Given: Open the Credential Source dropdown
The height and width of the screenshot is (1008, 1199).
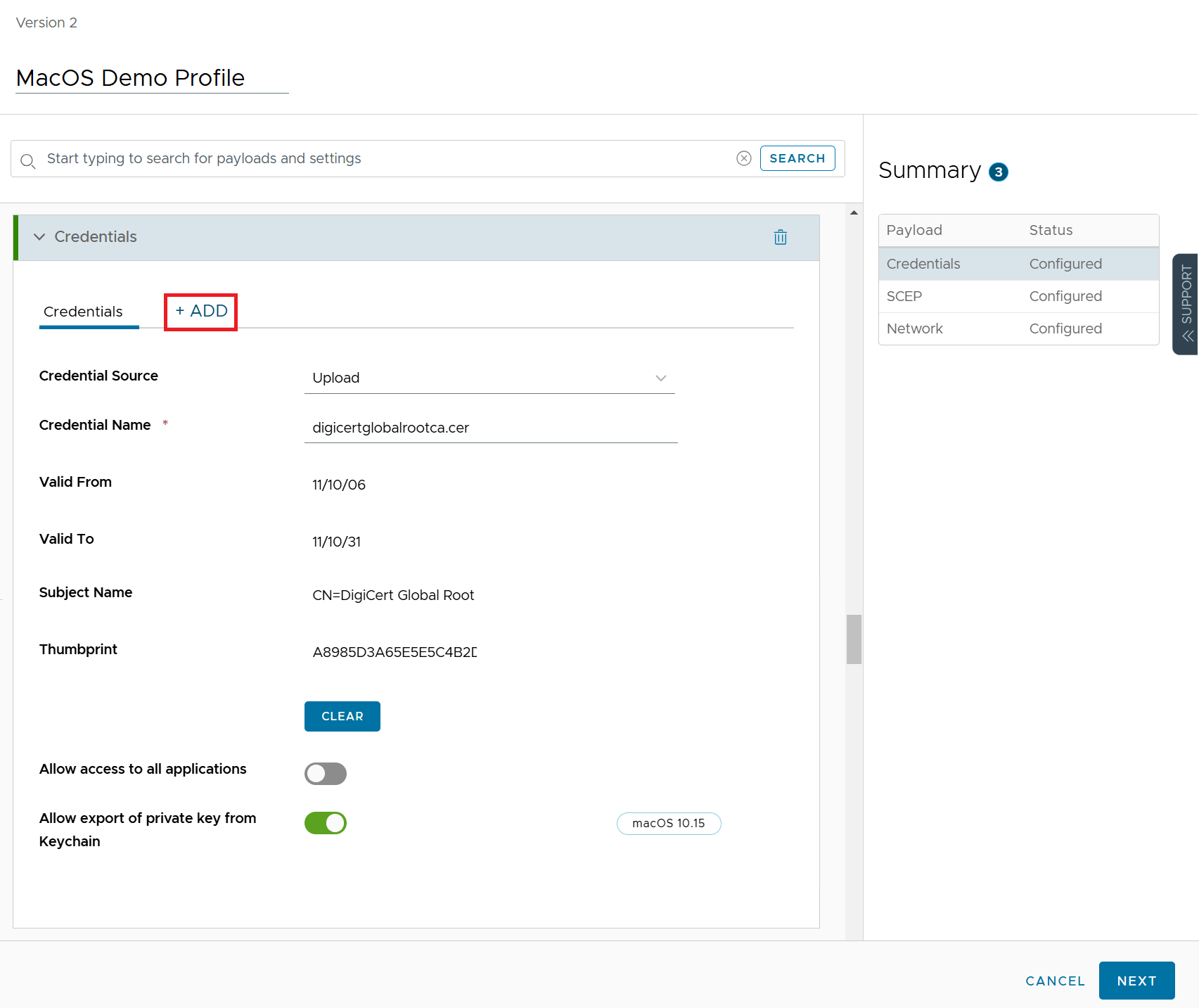Looking at the screenshot, I should [489, 378].
